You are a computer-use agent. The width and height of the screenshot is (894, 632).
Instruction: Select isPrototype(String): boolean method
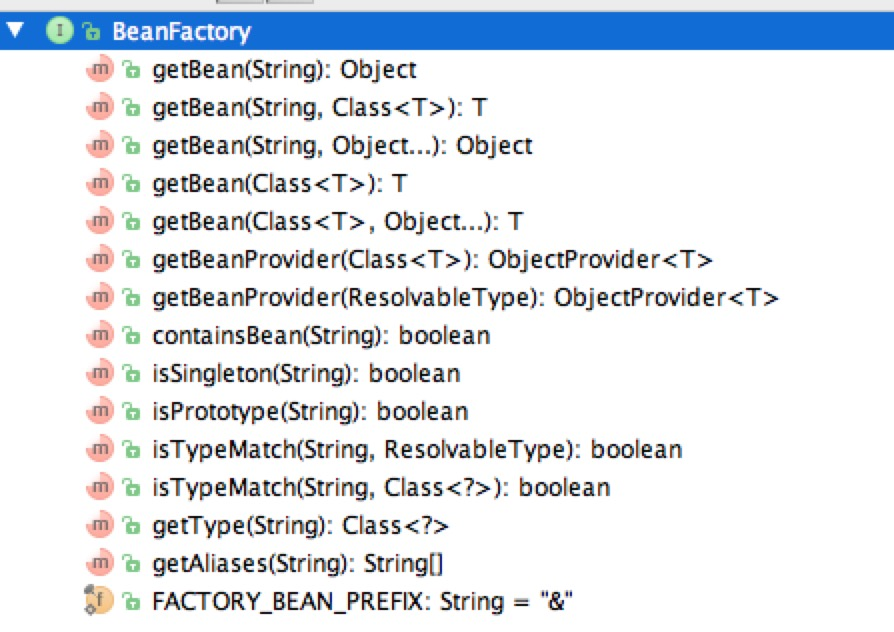click(310, 411)
